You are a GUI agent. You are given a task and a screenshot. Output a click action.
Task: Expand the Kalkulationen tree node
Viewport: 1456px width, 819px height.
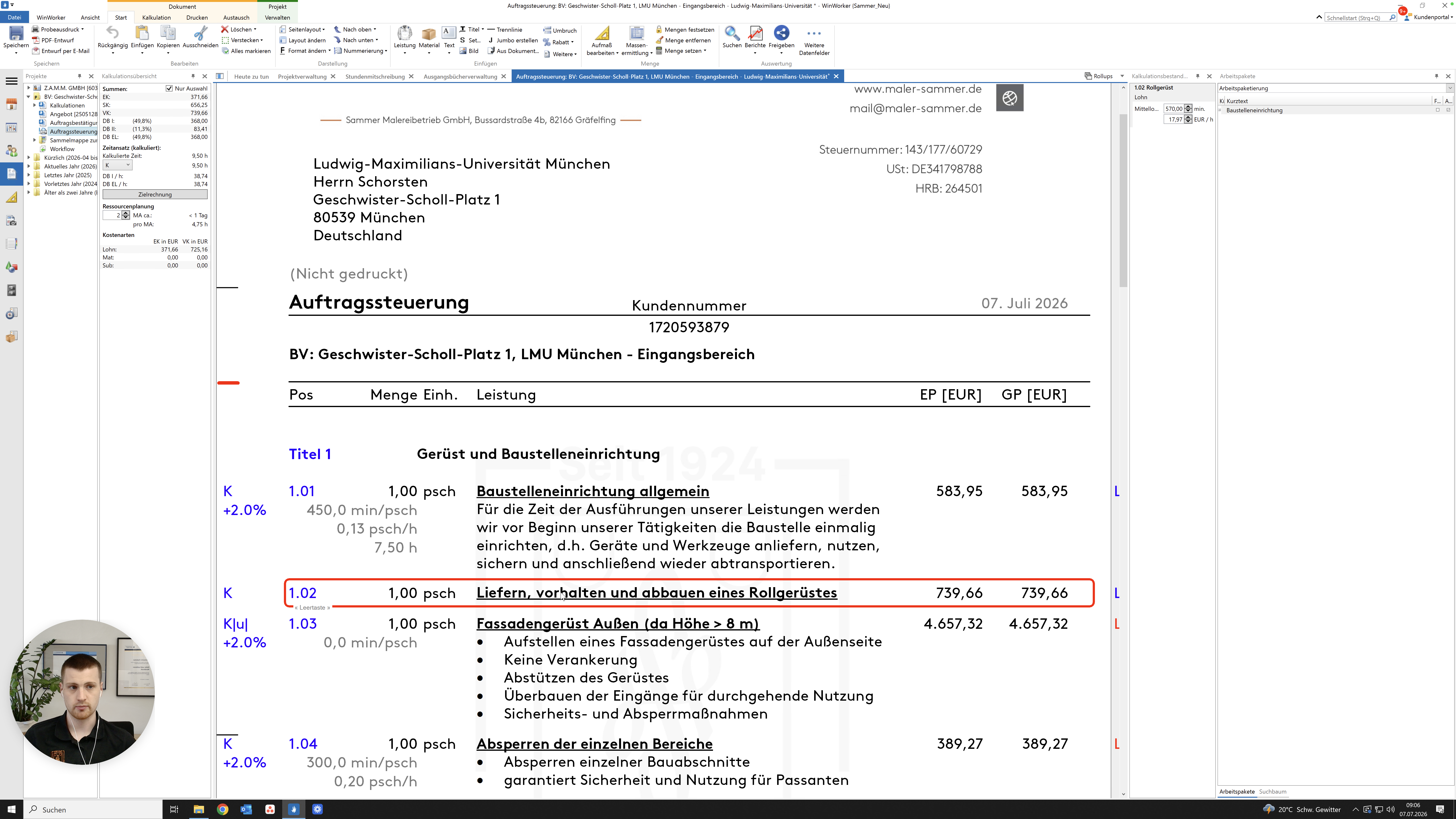(x=34, y=105)
